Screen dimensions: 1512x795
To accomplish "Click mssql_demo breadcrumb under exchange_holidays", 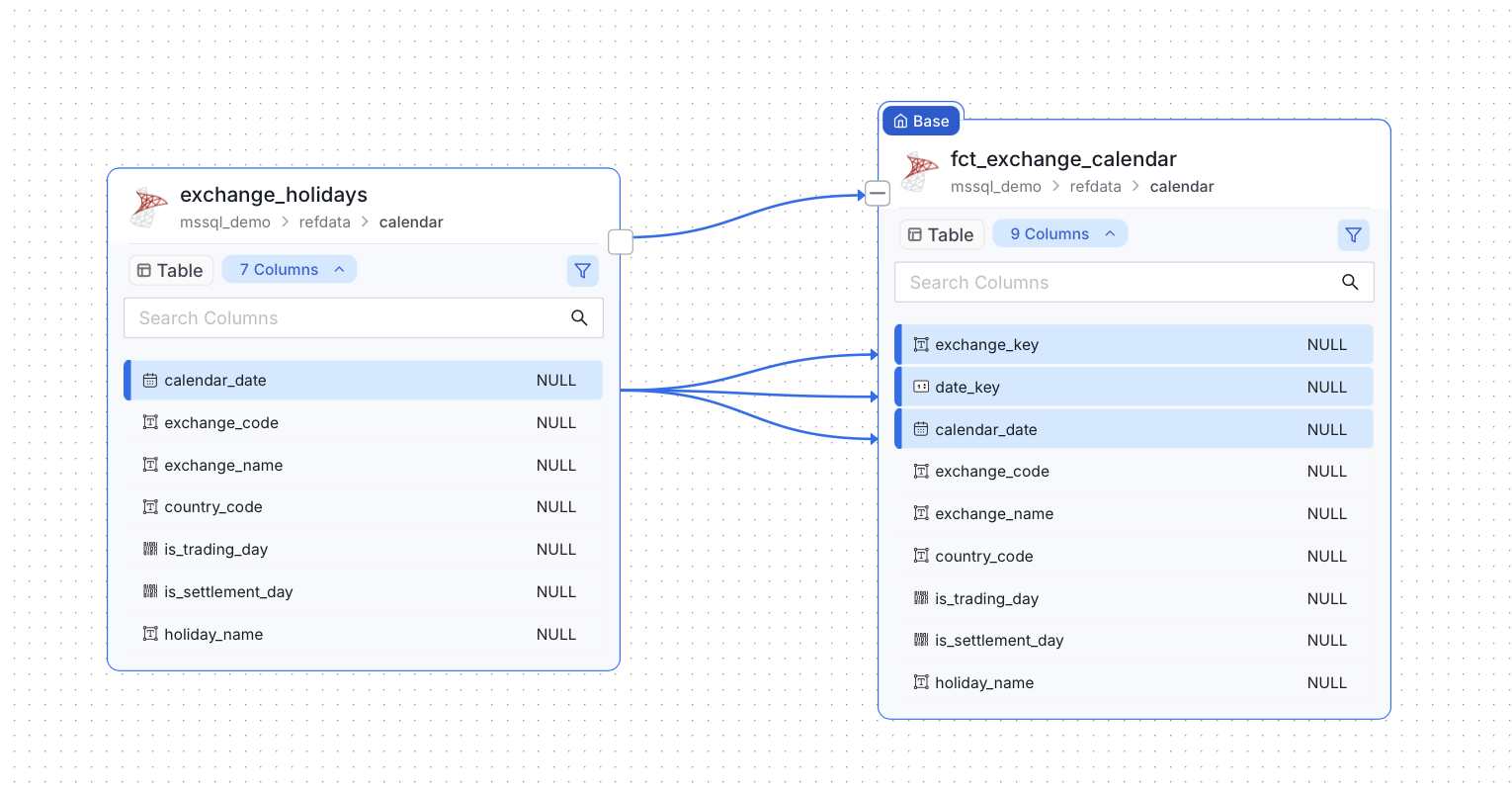I will tap(225, 222).
